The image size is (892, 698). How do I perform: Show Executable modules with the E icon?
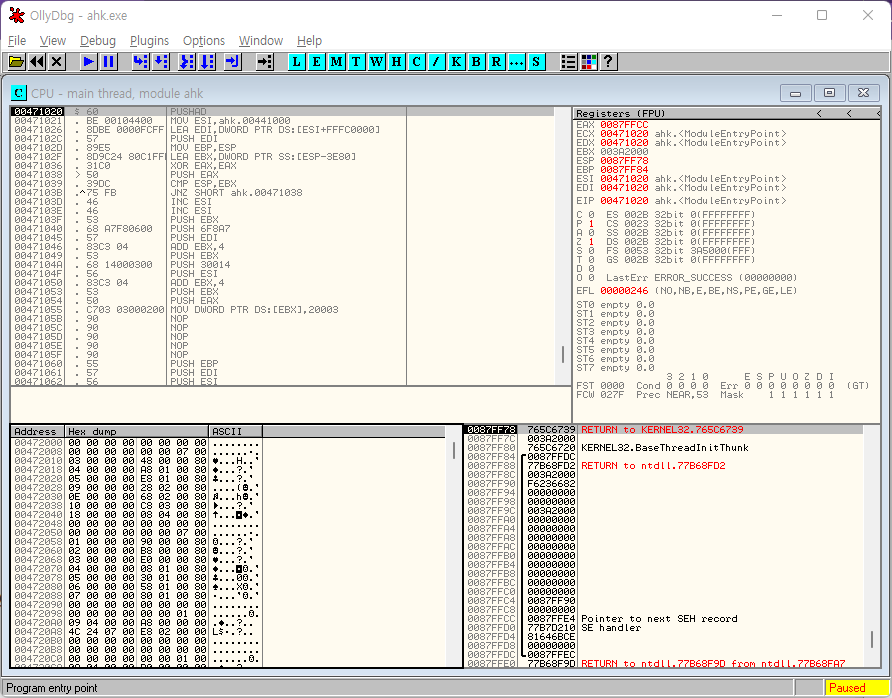[x=316, y=61]
